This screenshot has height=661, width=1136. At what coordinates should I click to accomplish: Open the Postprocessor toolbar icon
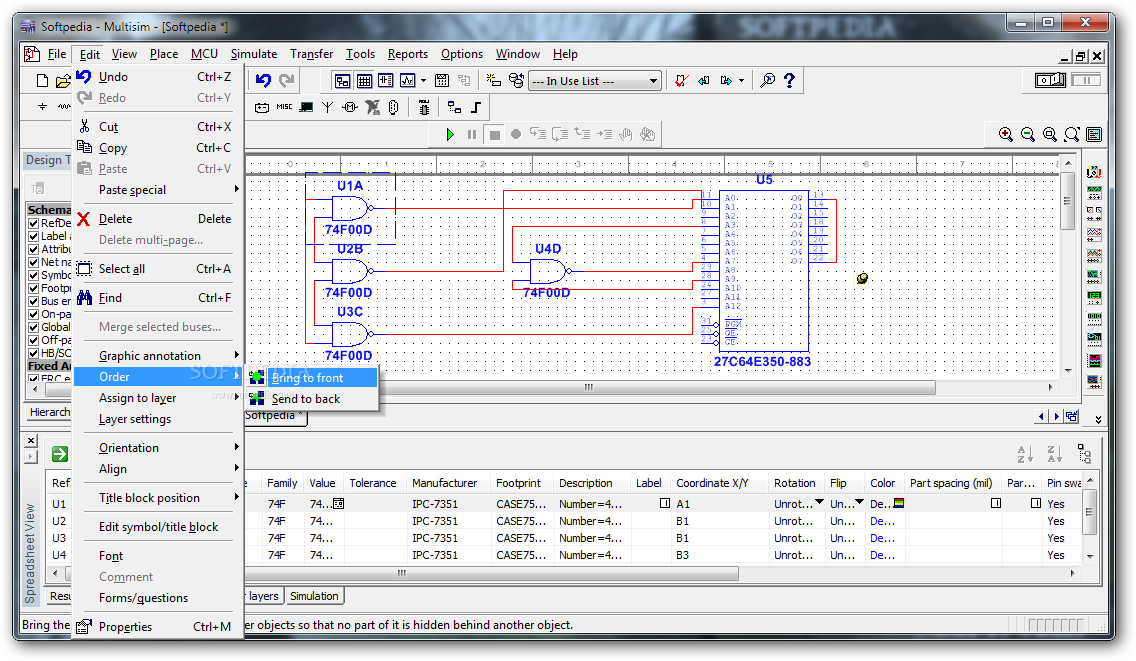(442, 80)
